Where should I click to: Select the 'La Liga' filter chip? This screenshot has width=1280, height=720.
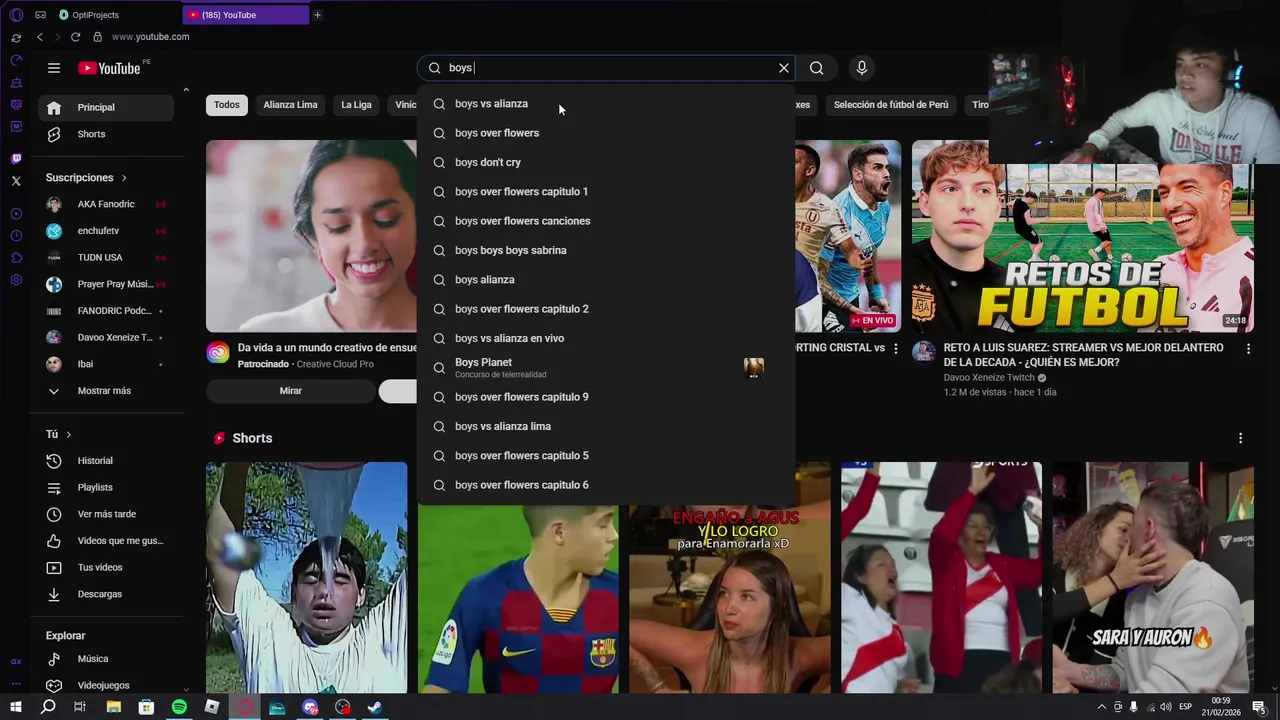click(x=356, y=105)
